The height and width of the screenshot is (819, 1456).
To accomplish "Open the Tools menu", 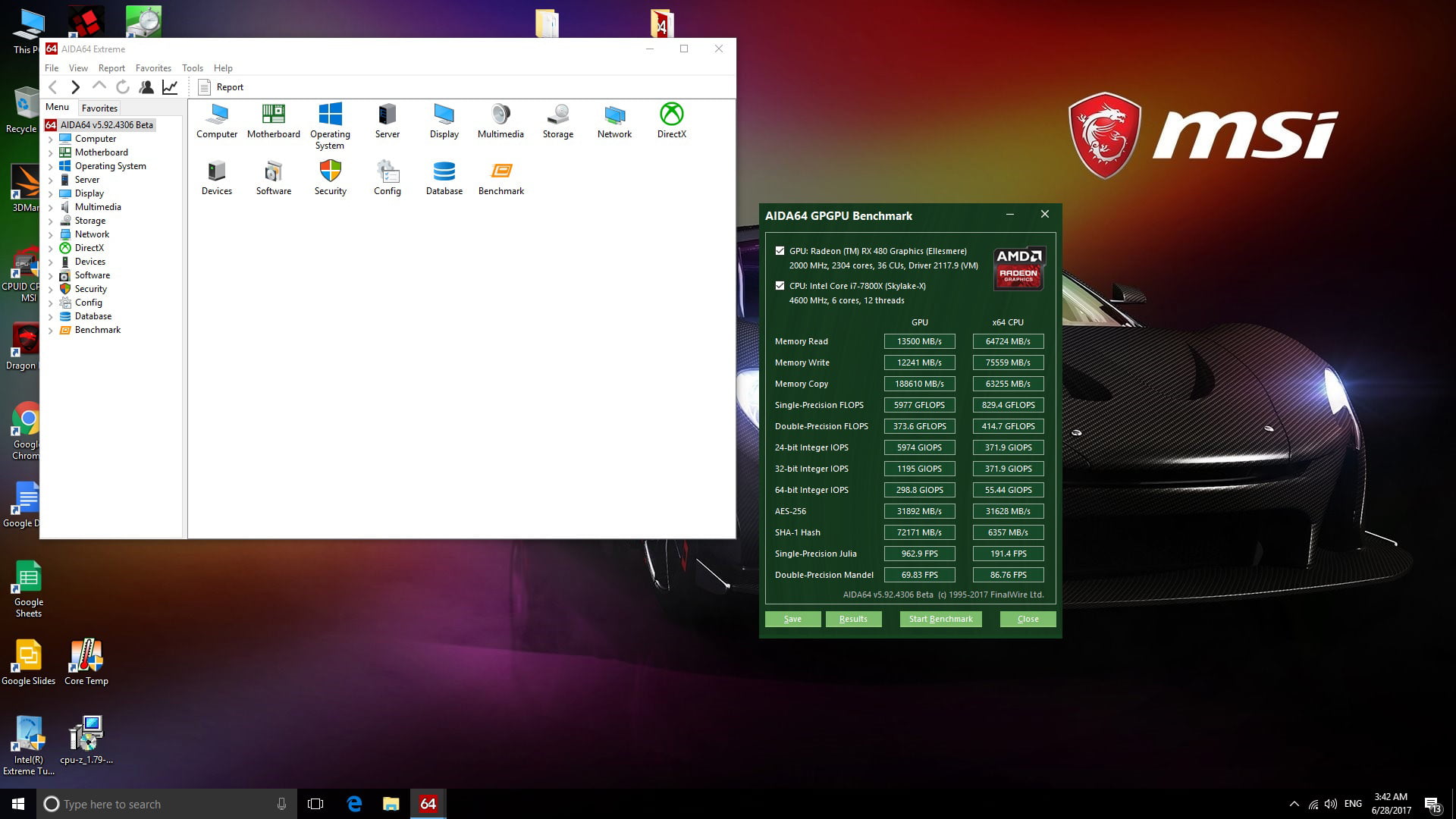I will 192,68.
